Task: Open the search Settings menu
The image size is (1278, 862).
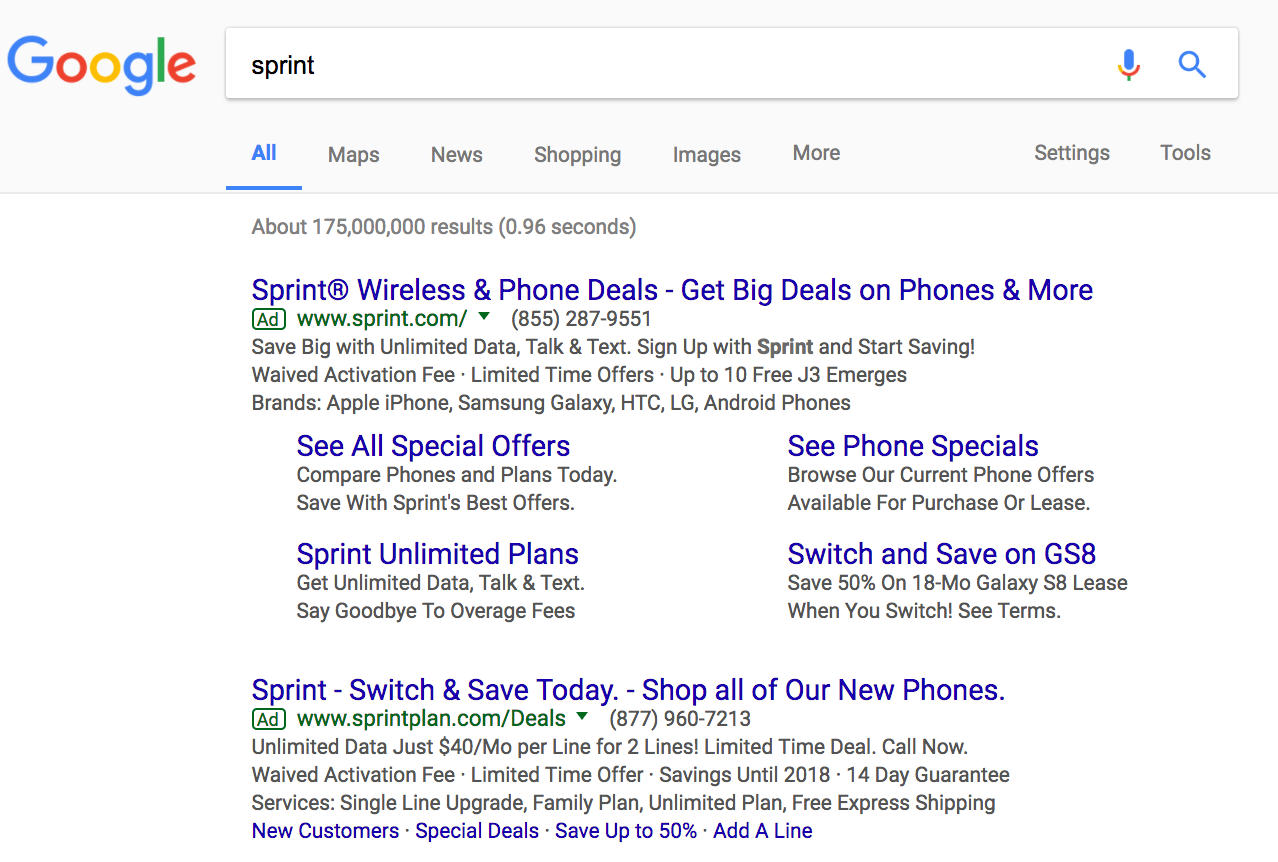Action: 1071,153
